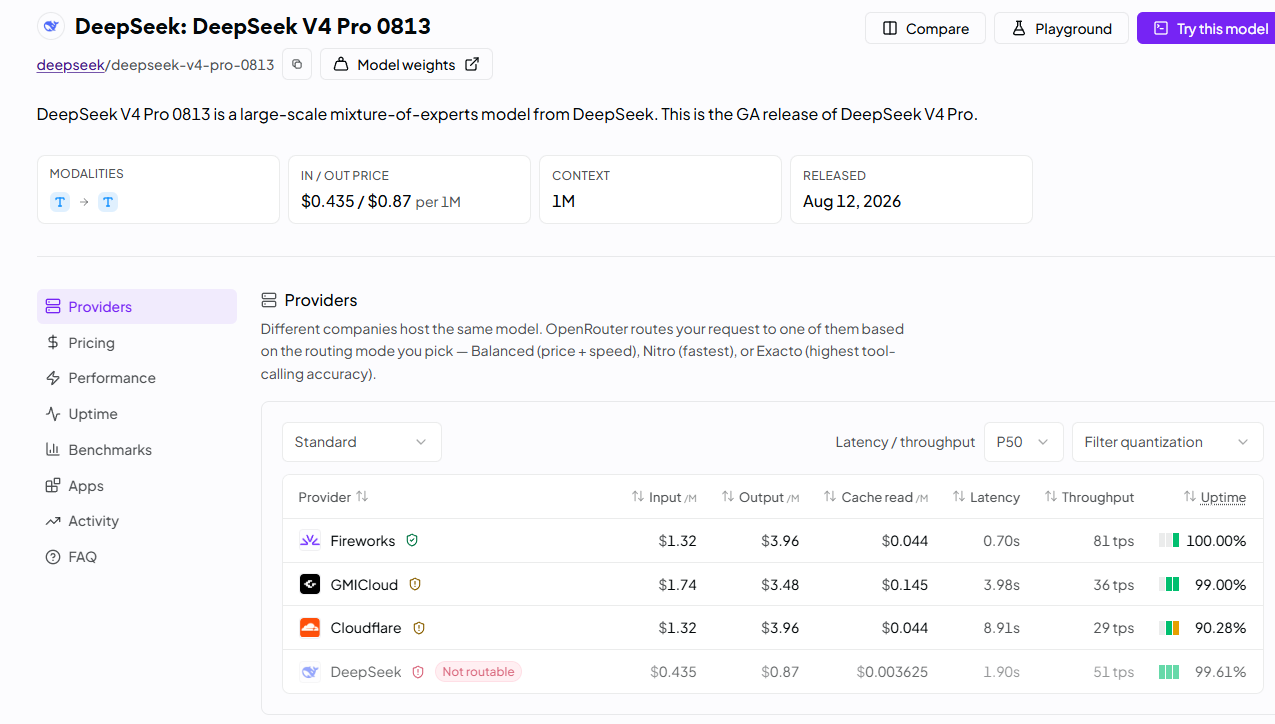The height and width of the screenshot is (724, 1275).
Task: Expand the Filter quantization dropdown
Action: click(1167, 442)
